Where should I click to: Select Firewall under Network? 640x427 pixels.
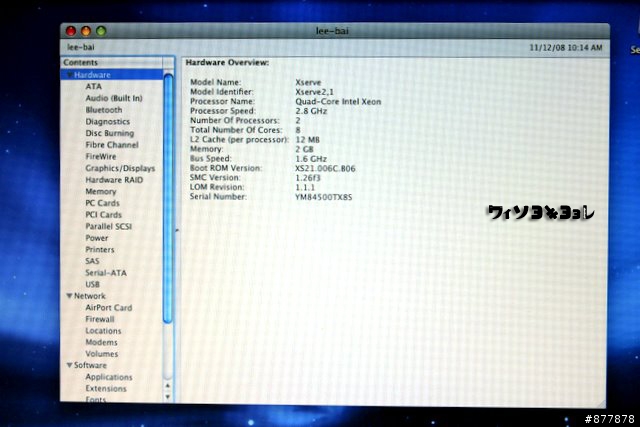pyautogui.click(x=100, y=319)
